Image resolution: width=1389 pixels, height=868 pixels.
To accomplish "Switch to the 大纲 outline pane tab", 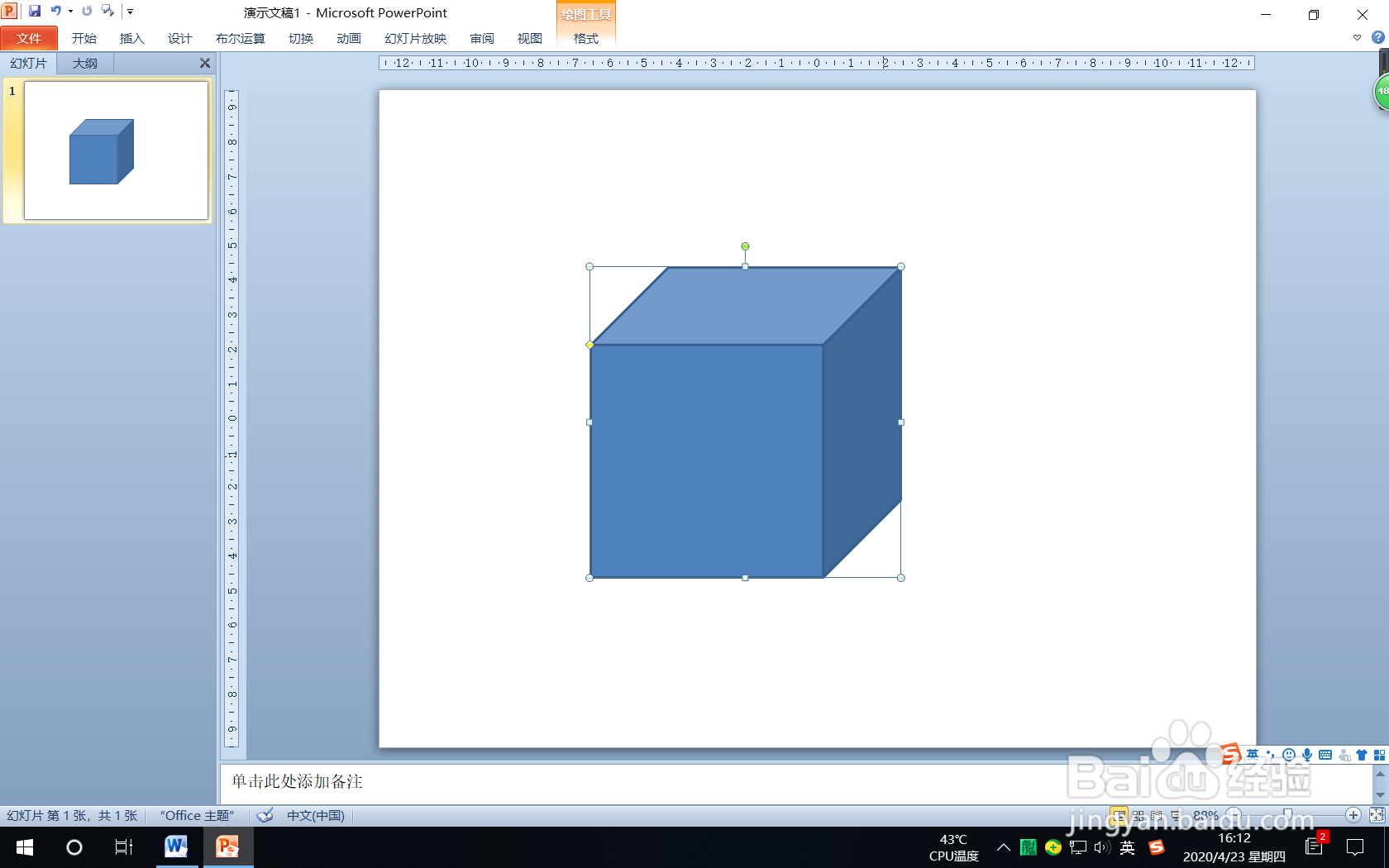I will (x=84, y=63).
